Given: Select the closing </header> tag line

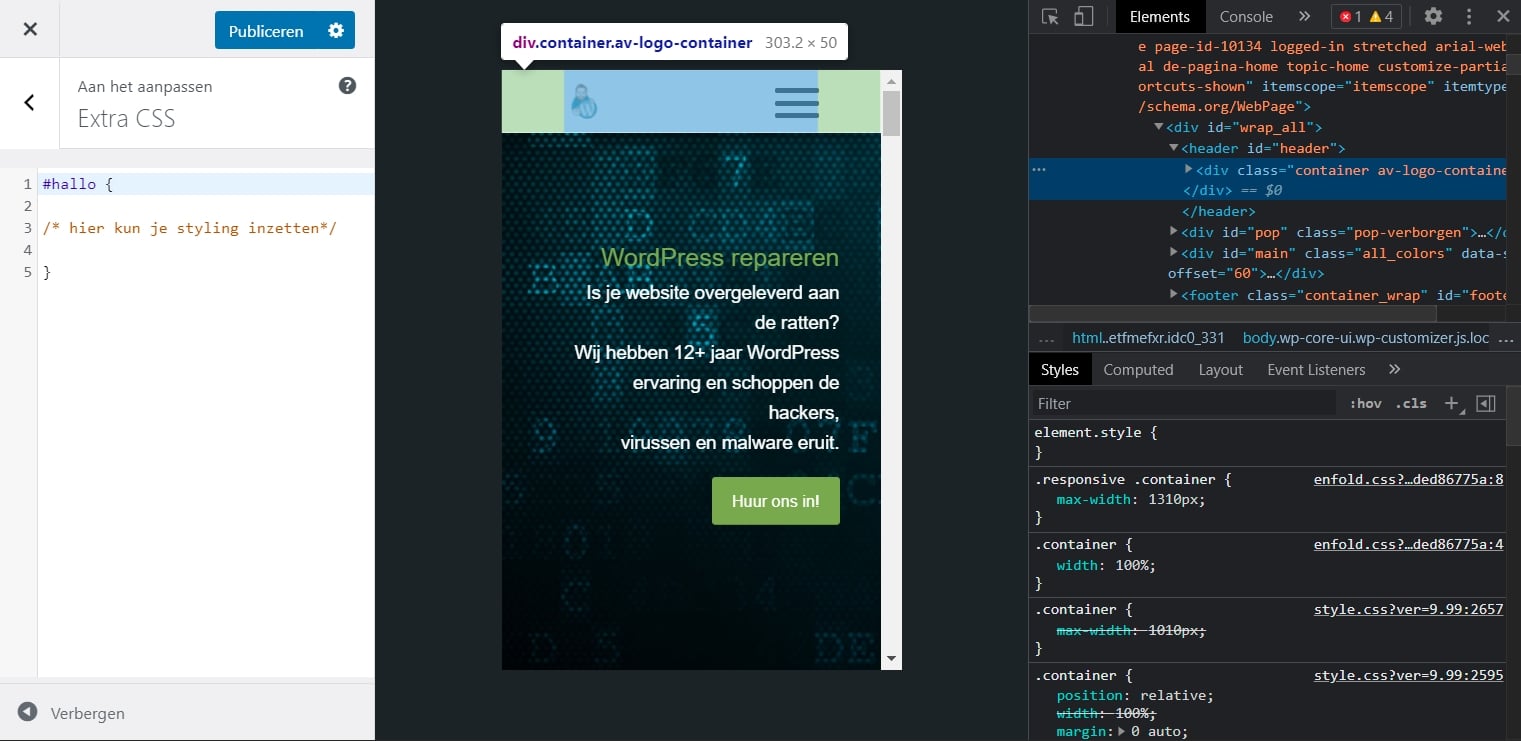Looking at the screenshot, I should (1217, 211).
